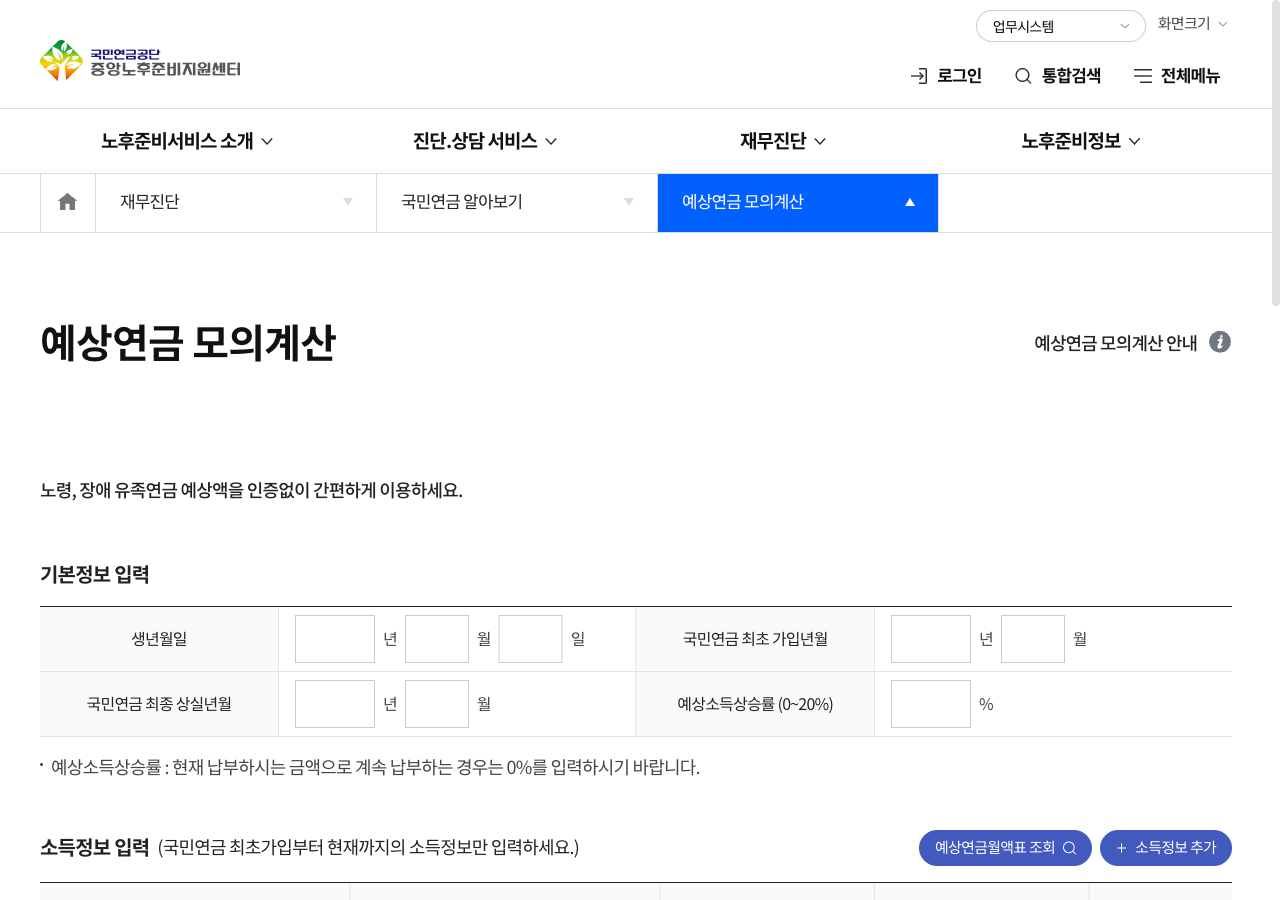Image resolution: width=1280 pixels, height=900 pixels.
Task: Click the 국민연금 최초 가입년월 label cell
Action: coord(755,639)
